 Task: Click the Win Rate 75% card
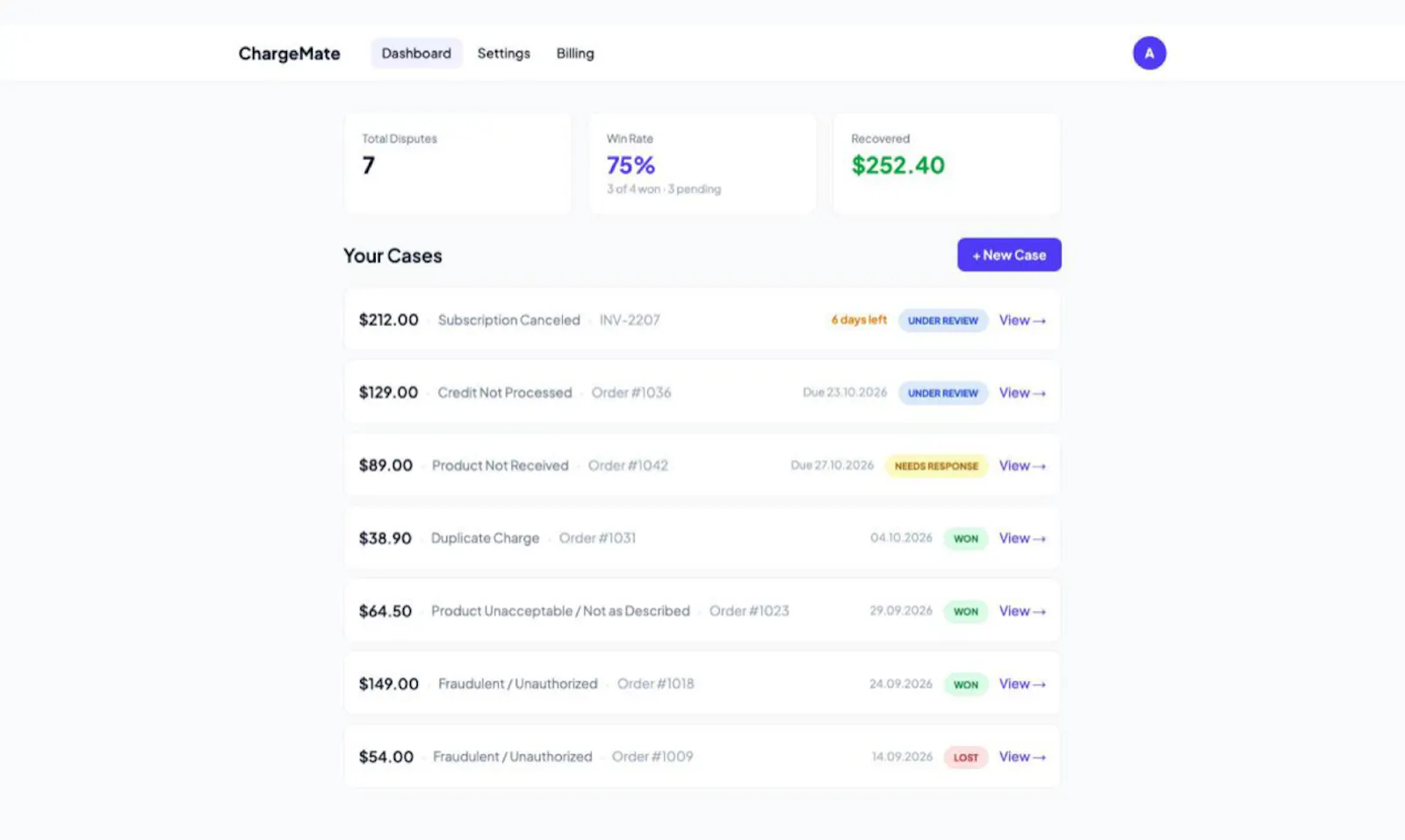(702, 163)
